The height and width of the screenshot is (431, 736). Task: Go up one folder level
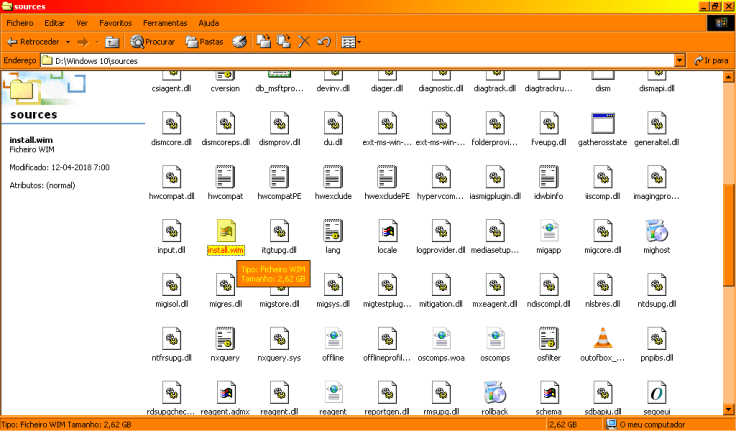coord(112,42)
